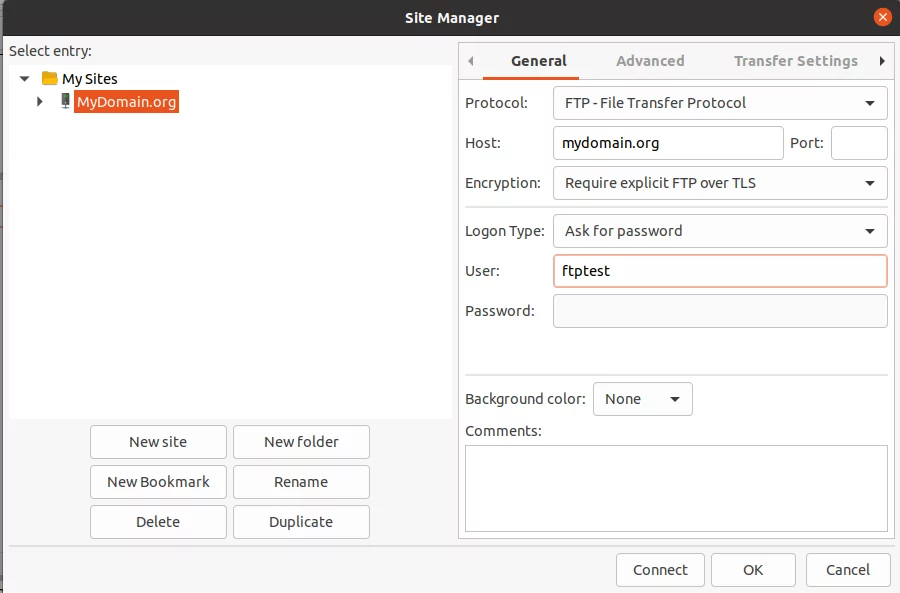Focus the User field containing ftptest
This screenshot has height=593, width=900.
click(720, 271)
